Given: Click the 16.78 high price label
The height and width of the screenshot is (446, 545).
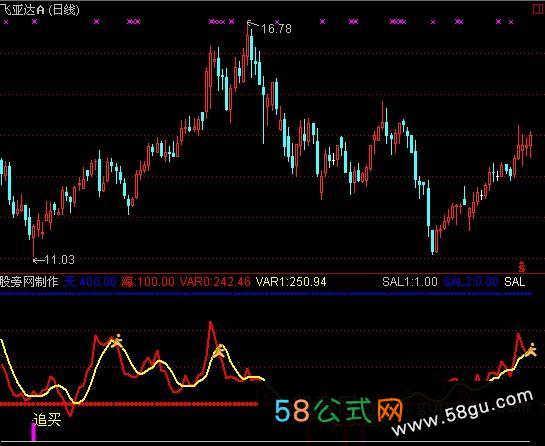Looking at the screenshot, I should tap(276, 29).
